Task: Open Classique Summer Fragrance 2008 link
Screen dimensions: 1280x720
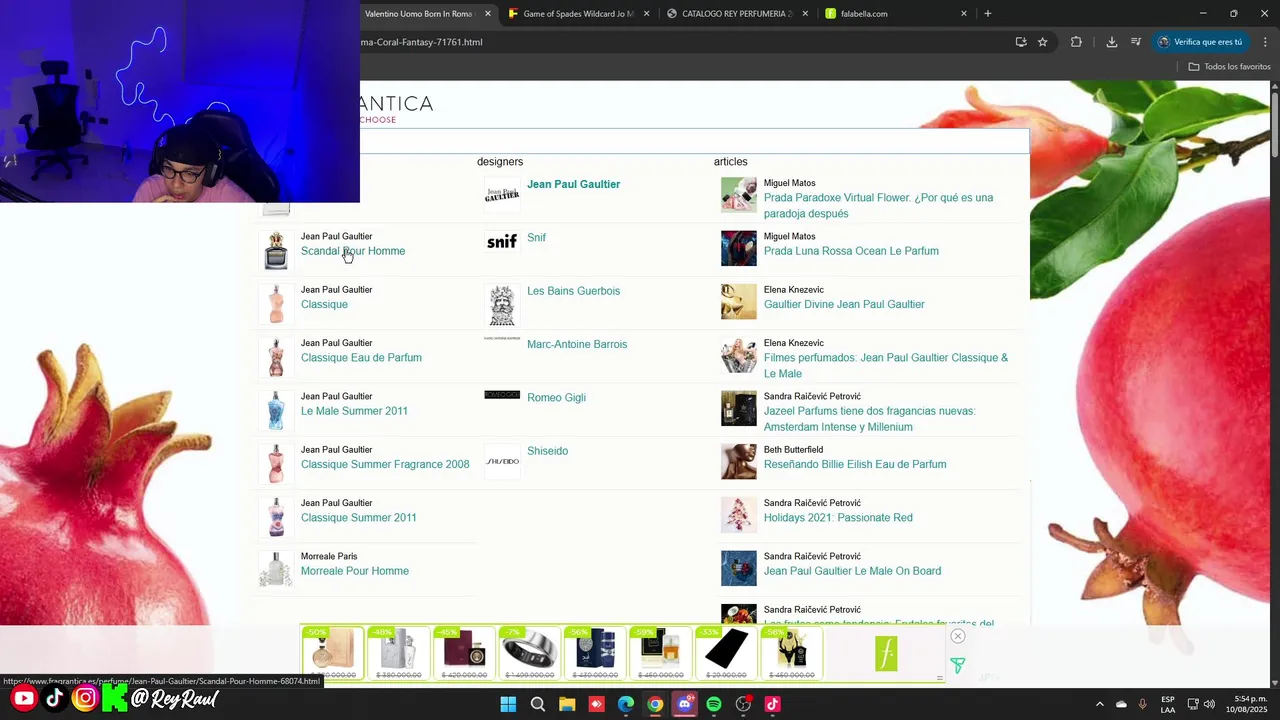Action: point(385,464)
